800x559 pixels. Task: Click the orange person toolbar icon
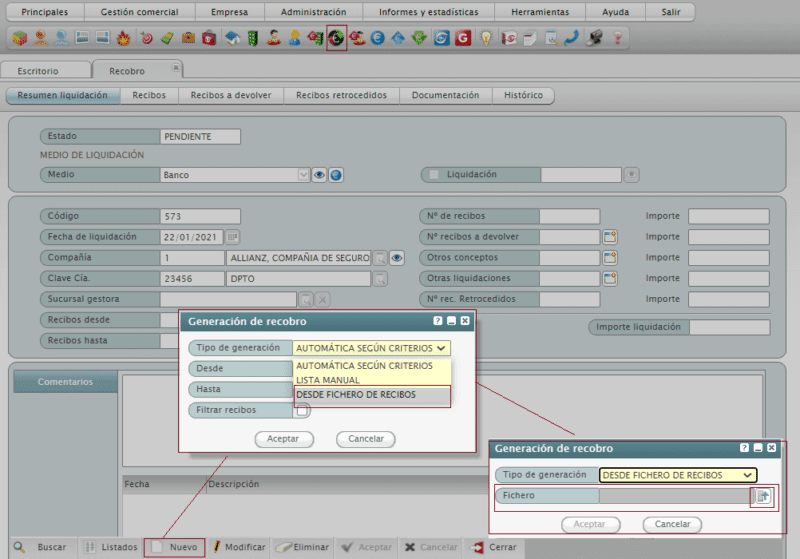41,38
